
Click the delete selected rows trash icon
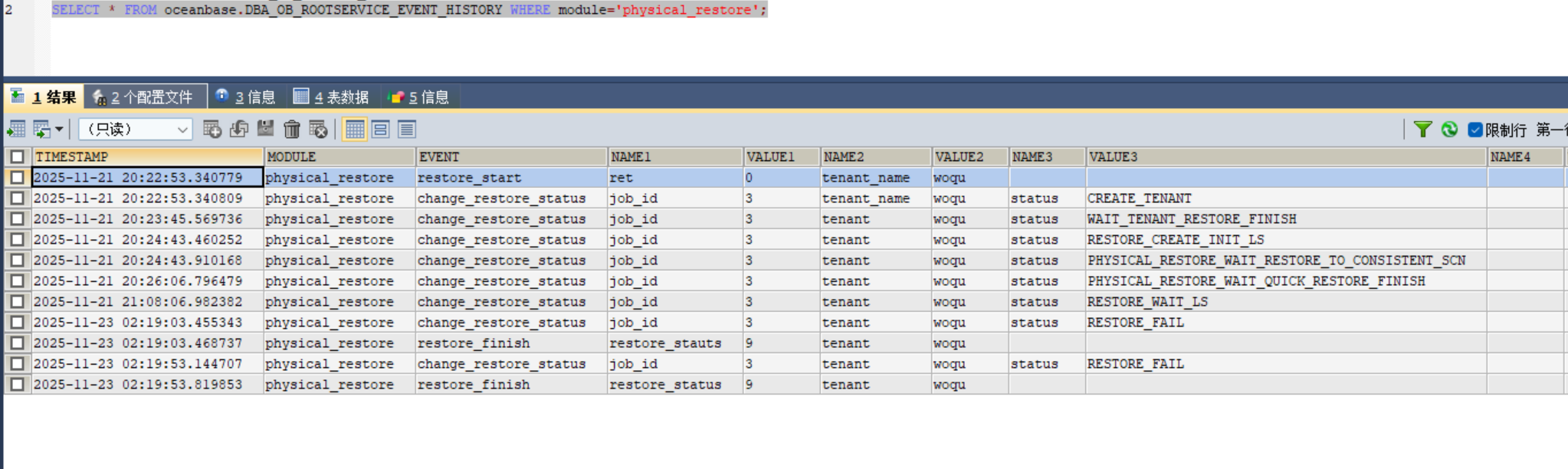(x=291, y=130)
